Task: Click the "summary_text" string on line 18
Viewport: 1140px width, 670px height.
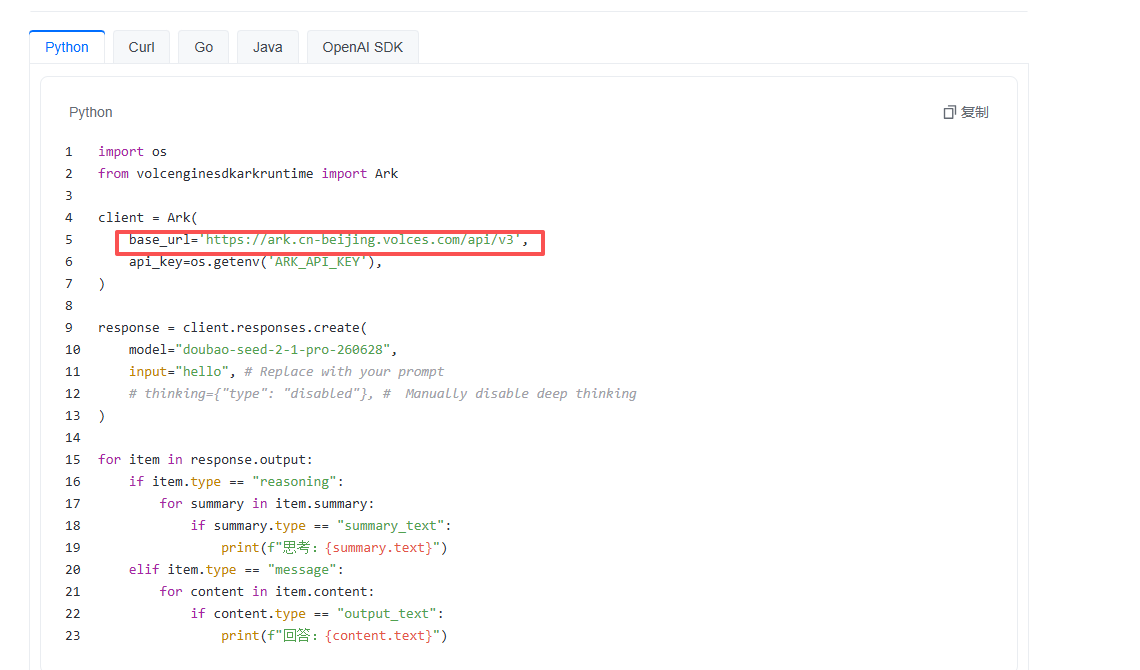Action: tap(390, 525)
